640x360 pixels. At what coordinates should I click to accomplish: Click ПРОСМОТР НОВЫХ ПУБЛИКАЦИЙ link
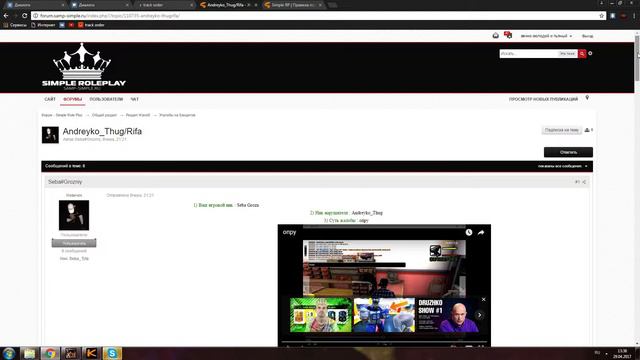[543, 99]
